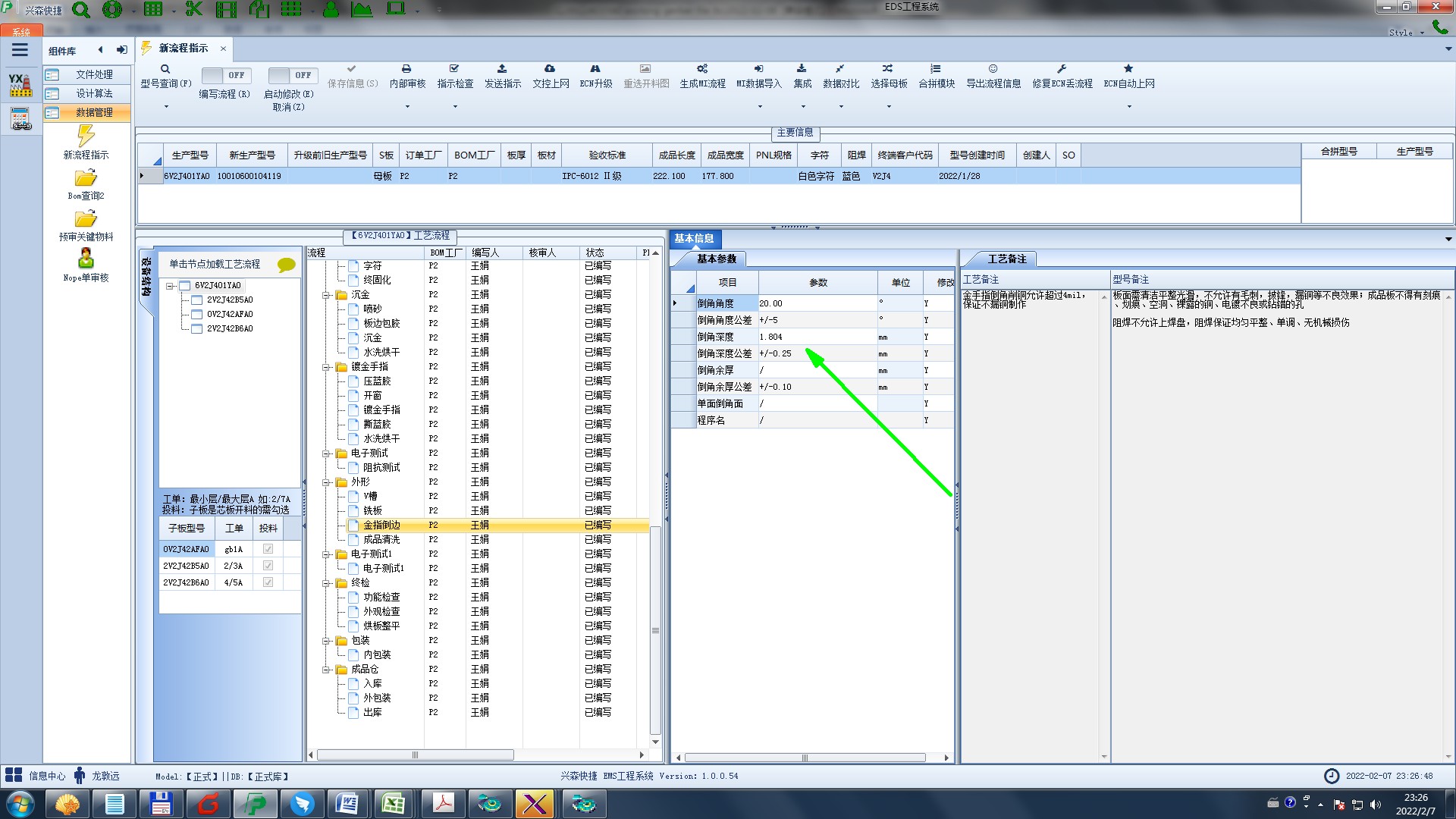Click the green magnifier icon in title bar
Screen dimensions: 1456x819
point(80,10)
